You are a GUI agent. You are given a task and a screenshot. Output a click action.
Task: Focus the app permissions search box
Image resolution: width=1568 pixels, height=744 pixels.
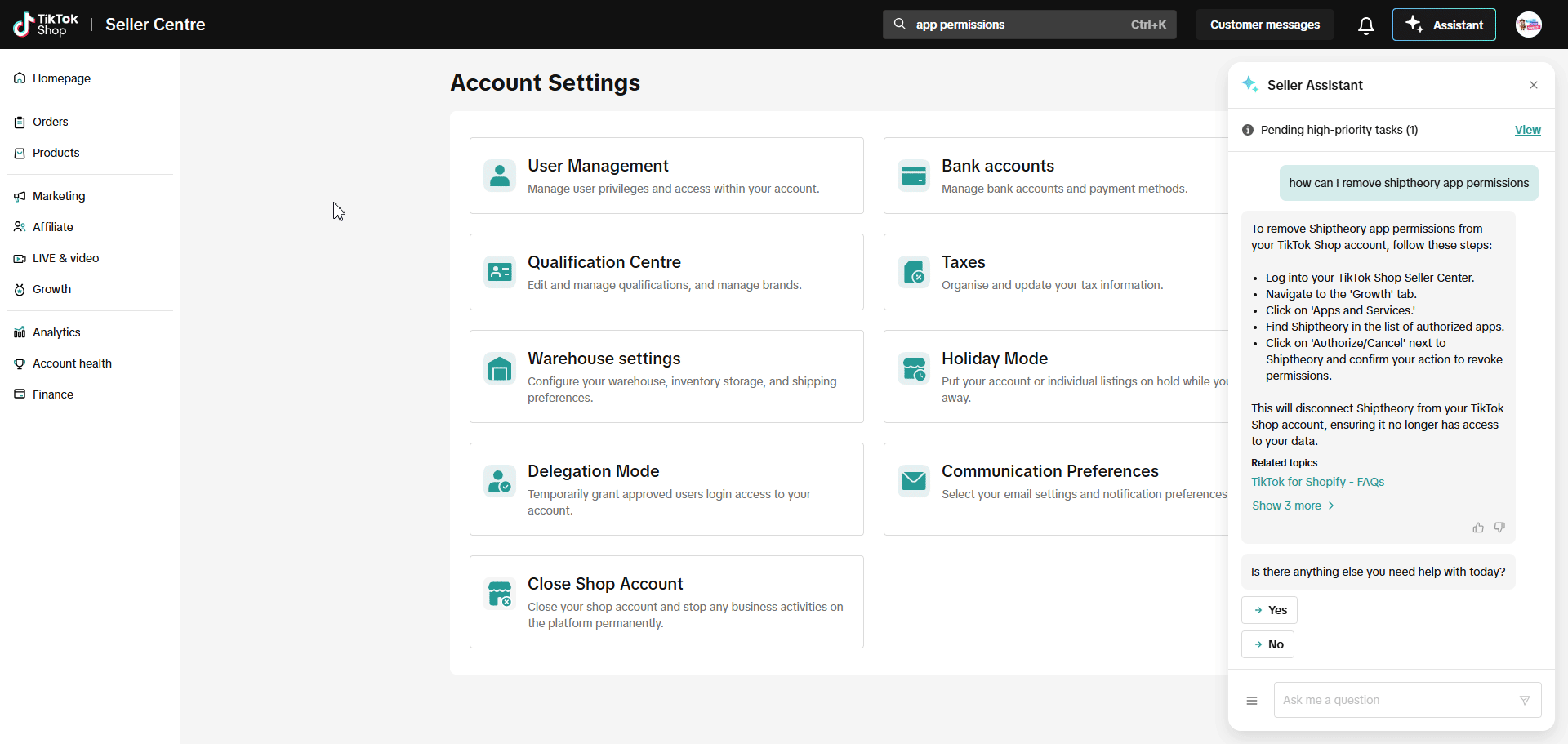1030,25
